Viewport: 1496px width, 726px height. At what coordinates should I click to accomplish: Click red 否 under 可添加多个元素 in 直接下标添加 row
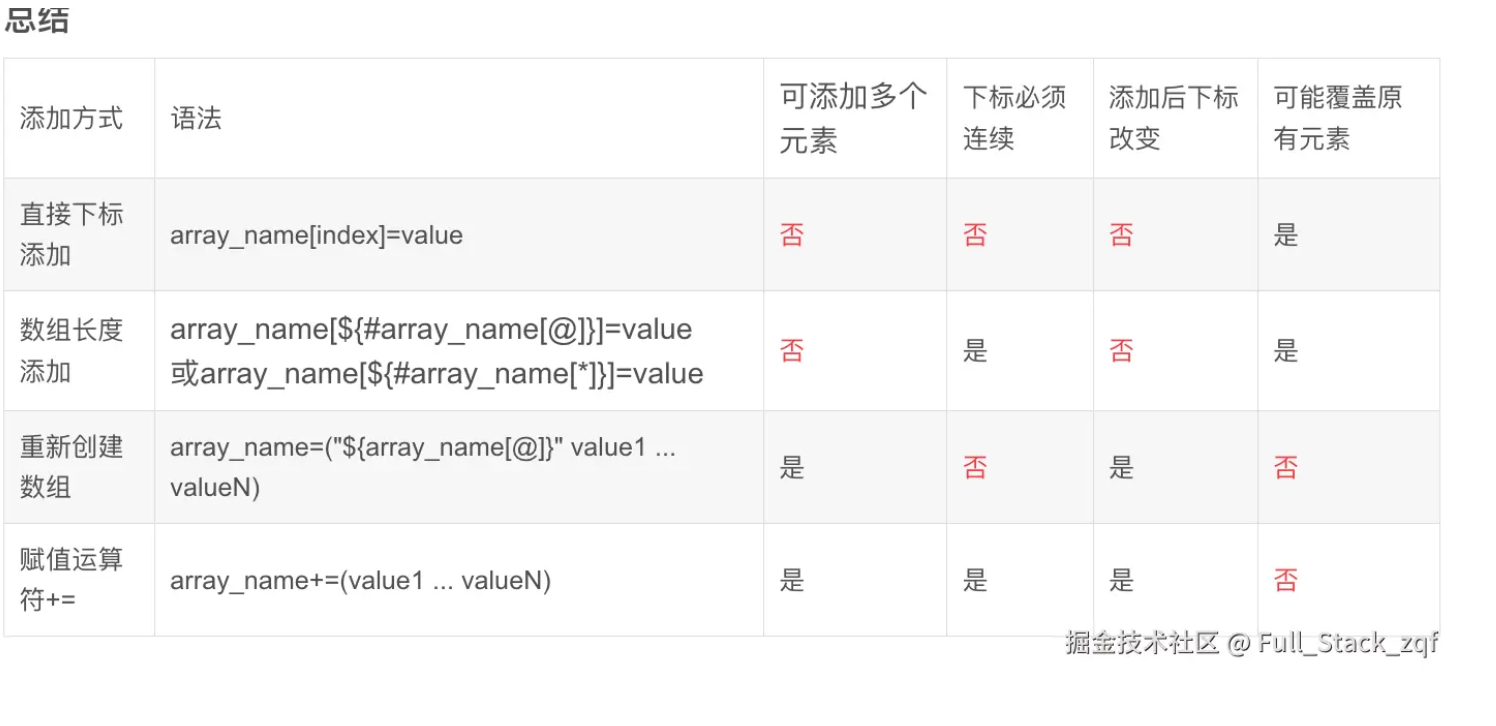pos(792,235)
